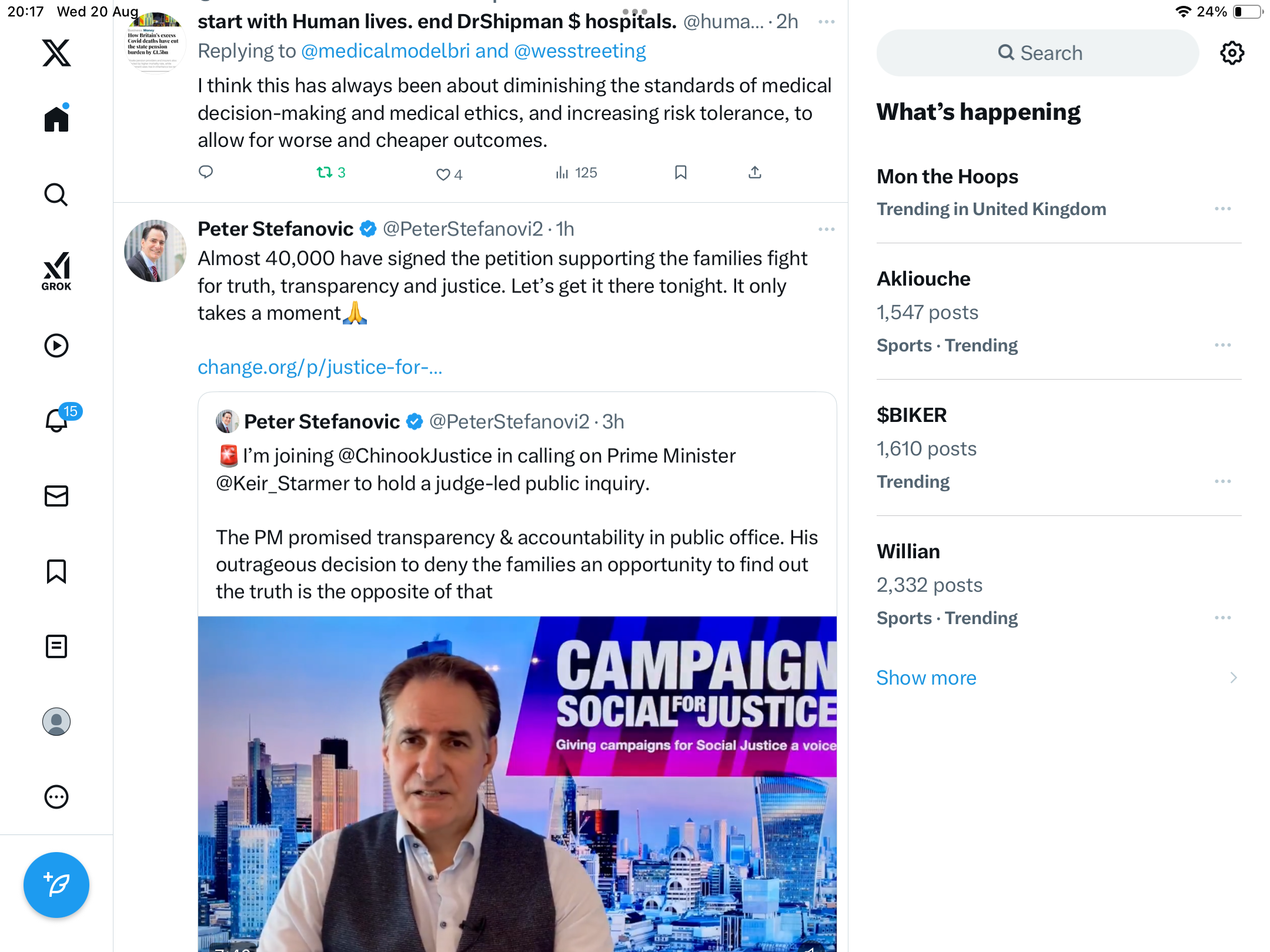Open more options for Akliouche trend
The image size is (1270, 952).
point(1222,345)
